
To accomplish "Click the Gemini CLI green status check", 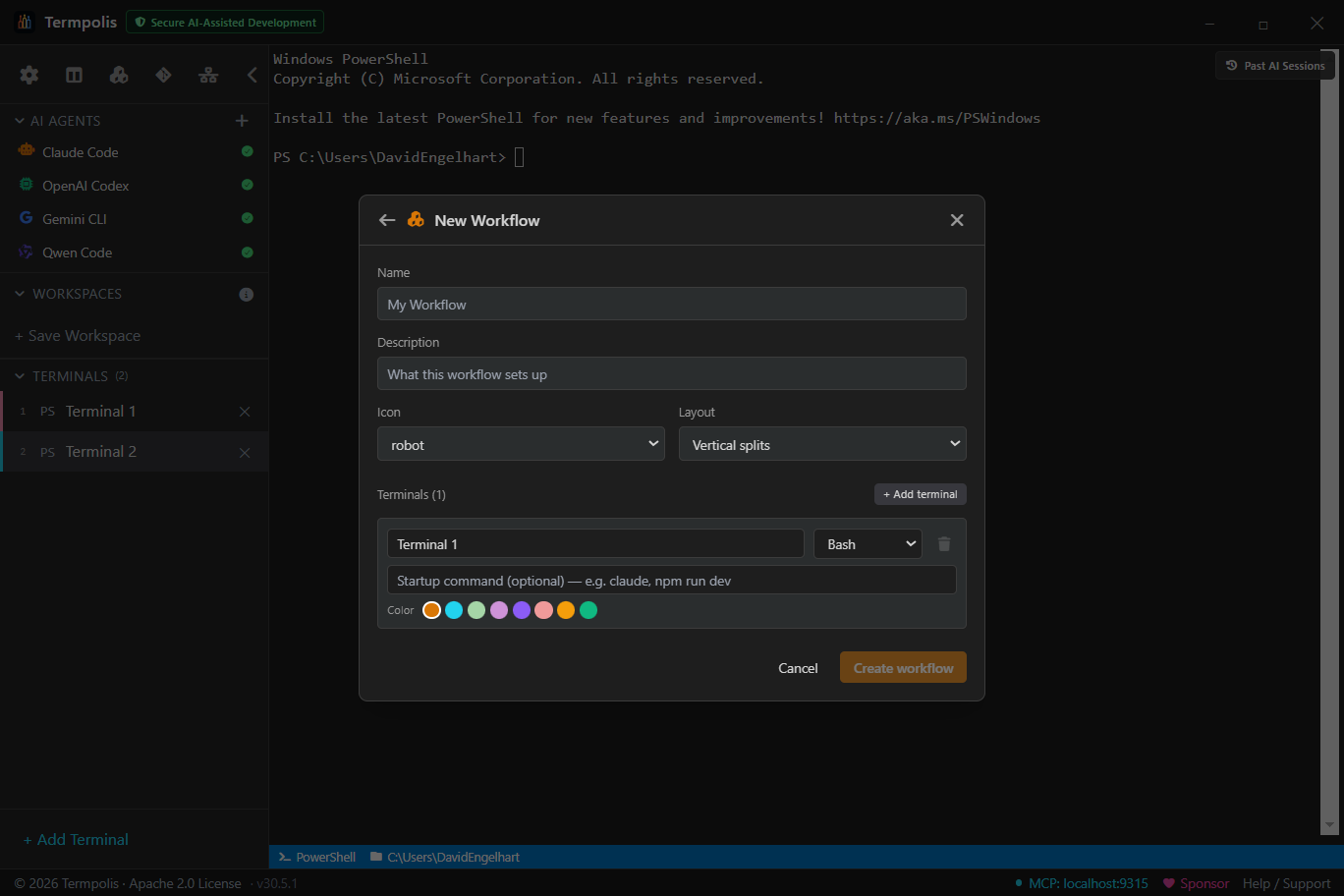I will pyautogui.click(x=248, y=218).
